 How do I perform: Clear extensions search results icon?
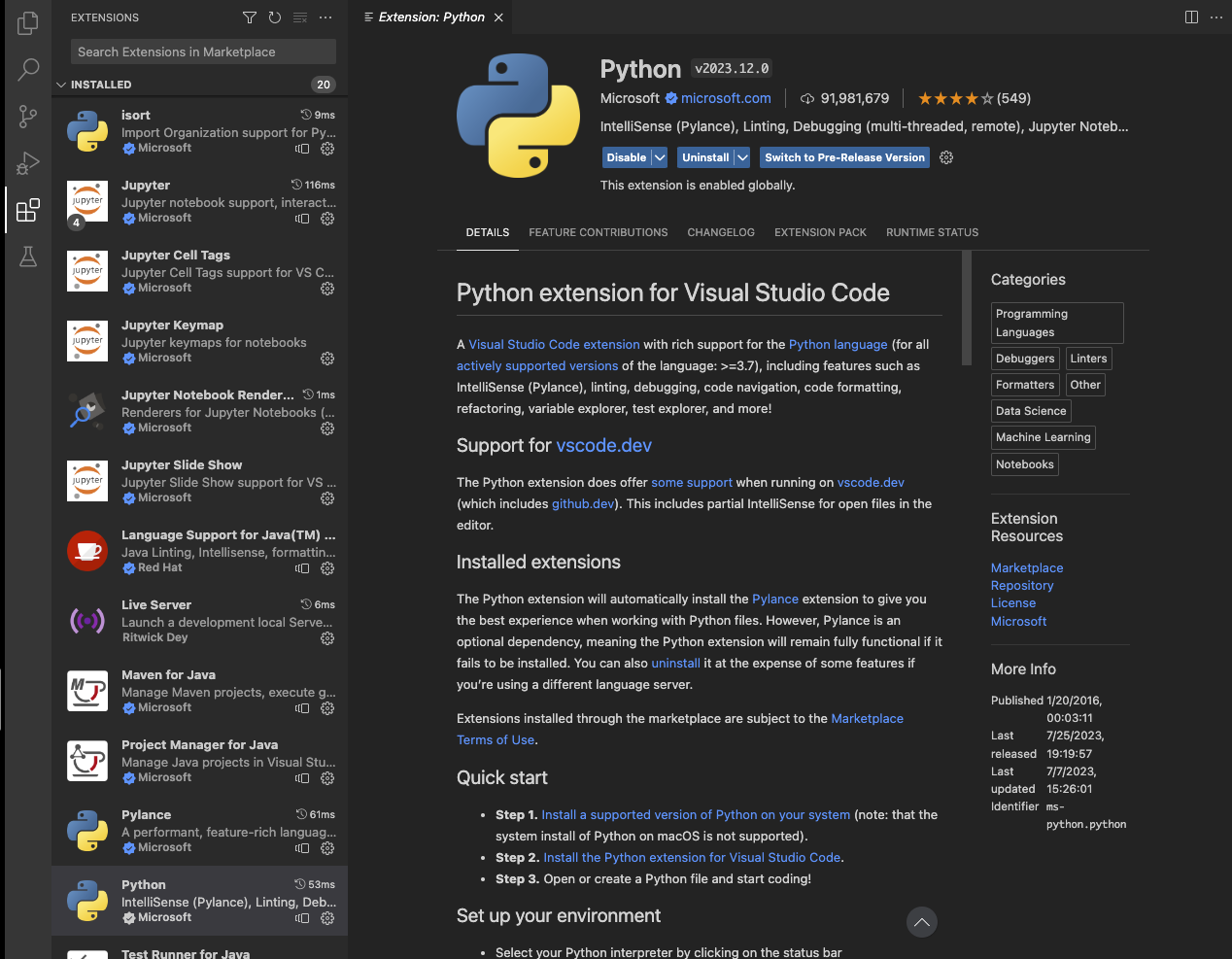[300, 17]
